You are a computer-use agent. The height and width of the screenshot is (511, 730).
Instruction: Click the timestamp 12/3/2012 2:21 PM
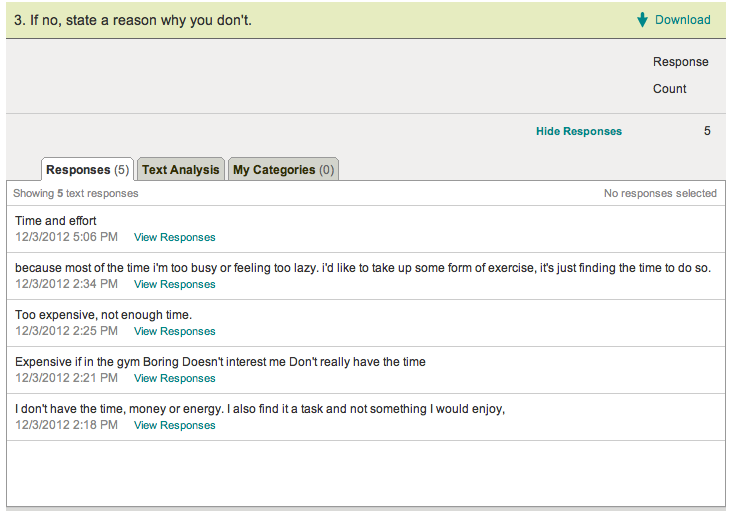click(x=66, y=378)
